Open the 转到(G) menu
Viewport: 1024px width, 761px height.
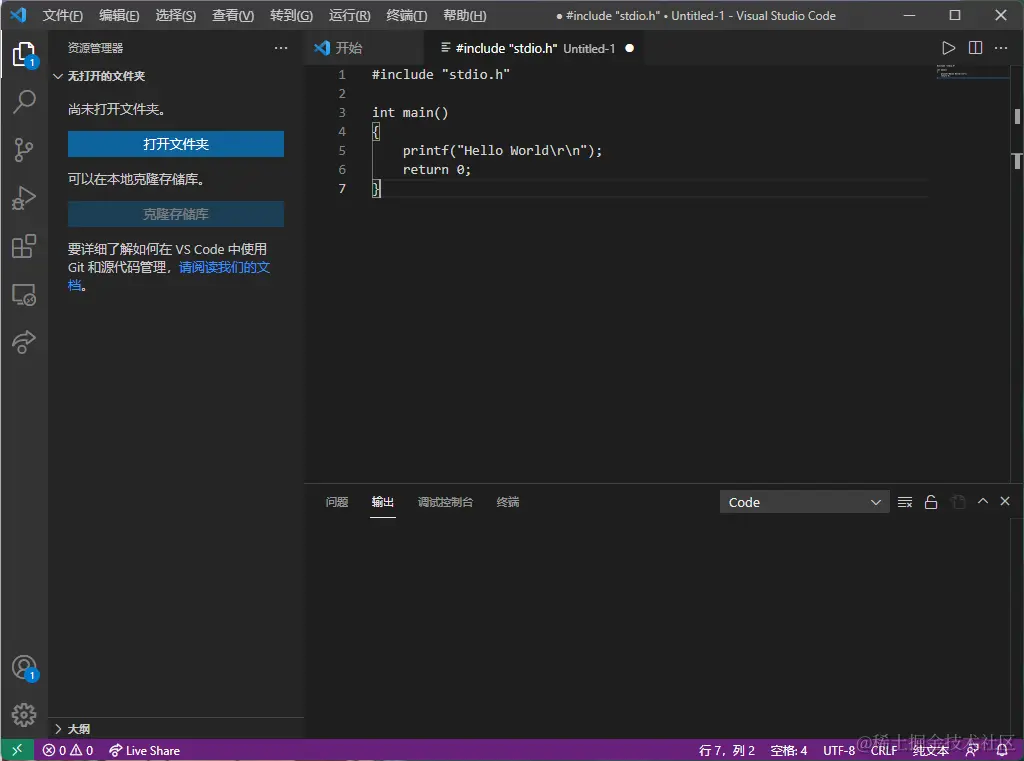[x=291, y=16]
